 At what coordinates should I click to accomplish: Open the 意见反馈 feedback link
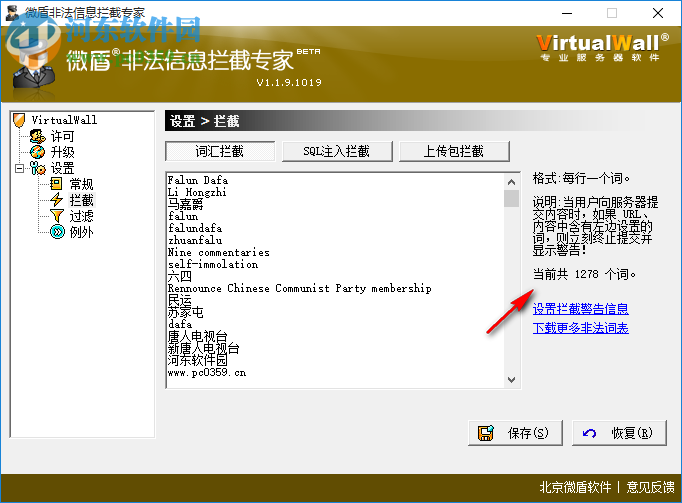651,487
